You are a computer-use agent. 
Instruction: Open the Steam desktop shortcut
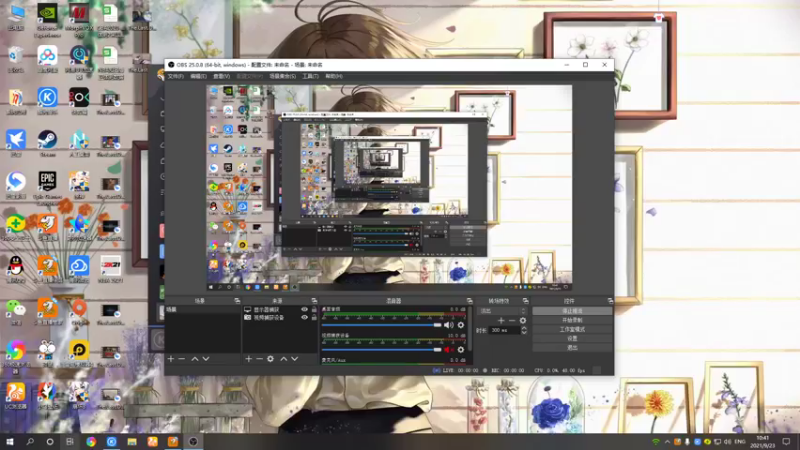(x=47, y=142)
